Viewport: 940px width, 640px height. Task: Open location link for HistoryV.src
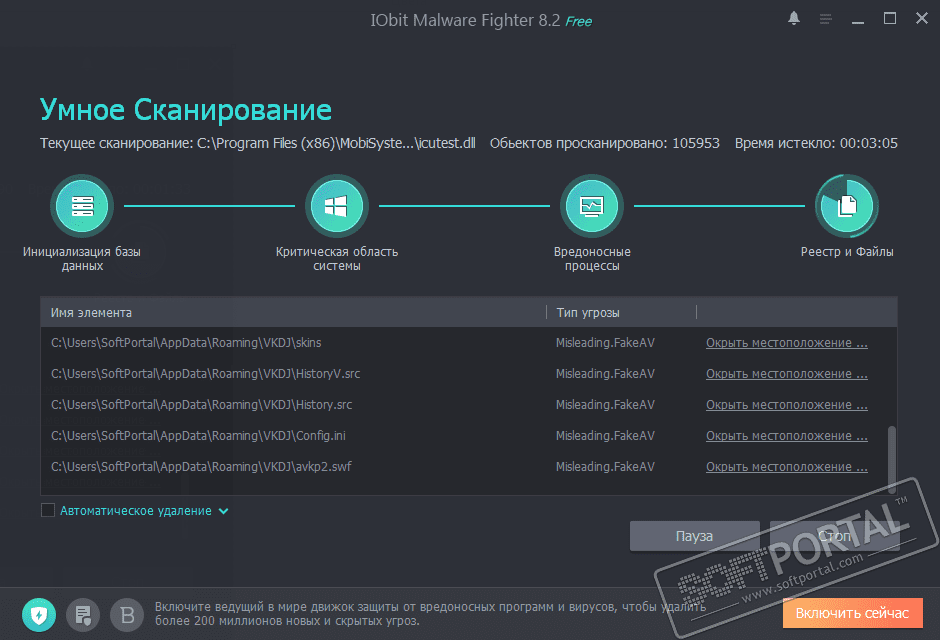(787, 374)
